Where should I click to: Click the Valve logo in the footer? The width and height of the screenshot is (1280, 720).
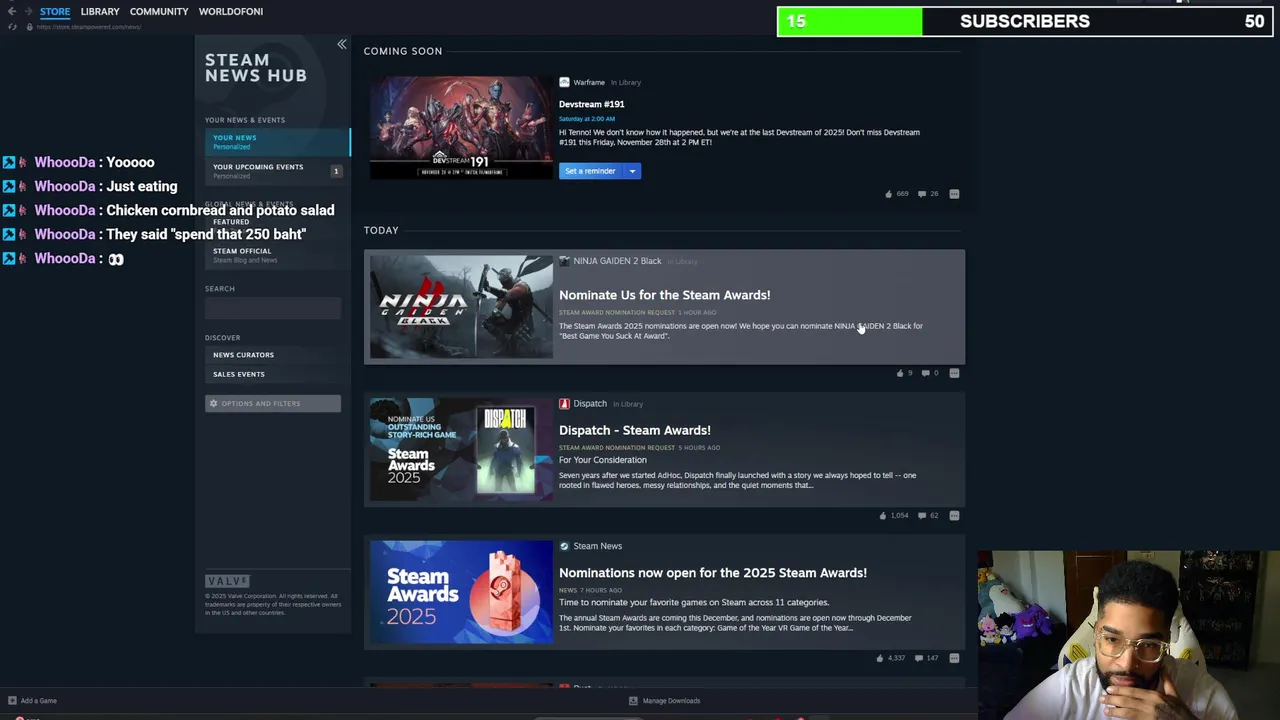(227, 581)
